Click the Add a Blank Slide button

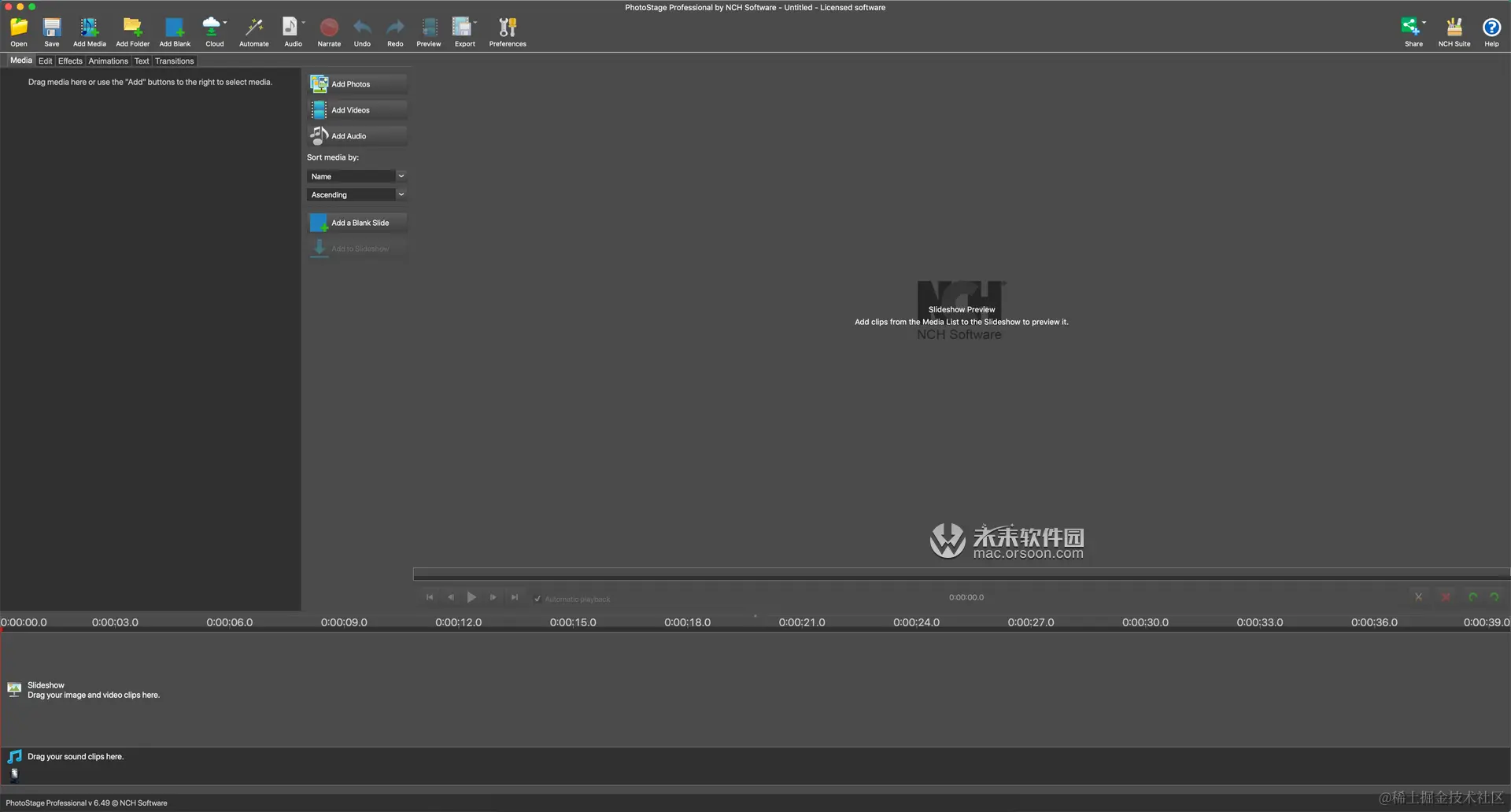(x=357, y=223)
